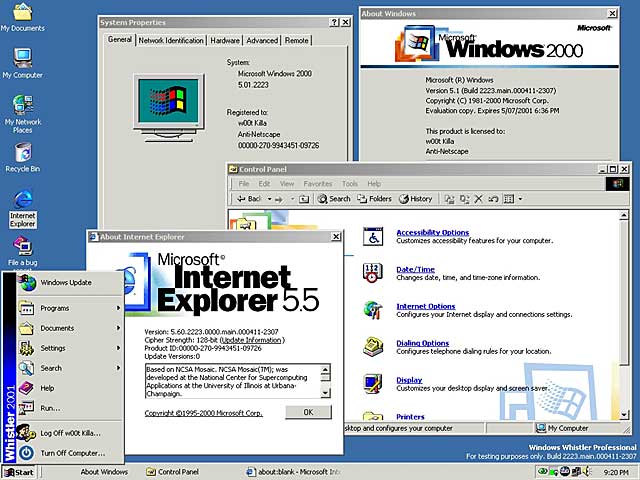The width and height of the screenshot is (640, 480).
Task: Click History in Control Panel toolbar
Action: pyautogui.click(x=416, y=199)
